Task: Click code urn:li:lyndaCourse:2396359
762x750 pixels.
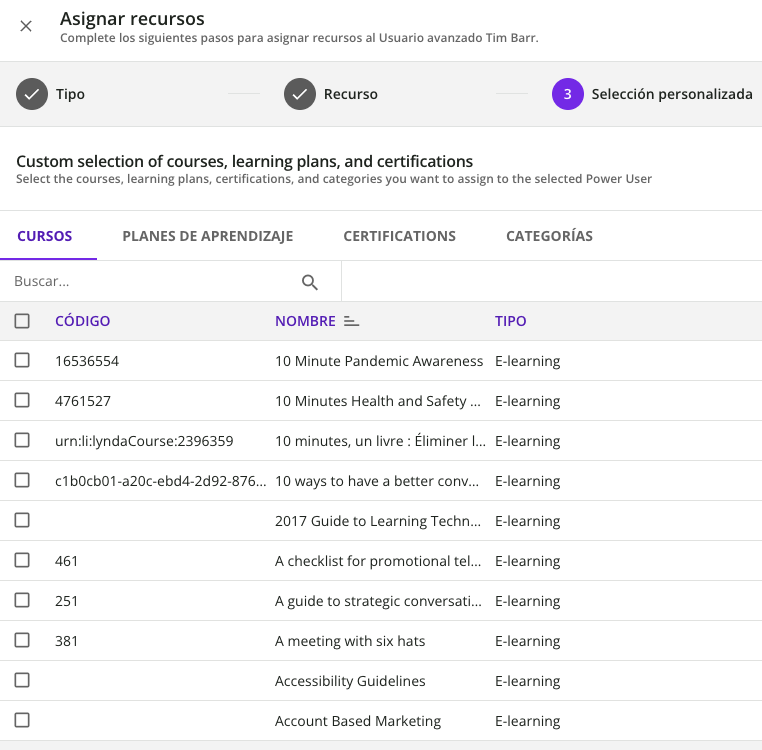Action: point(144,441)
